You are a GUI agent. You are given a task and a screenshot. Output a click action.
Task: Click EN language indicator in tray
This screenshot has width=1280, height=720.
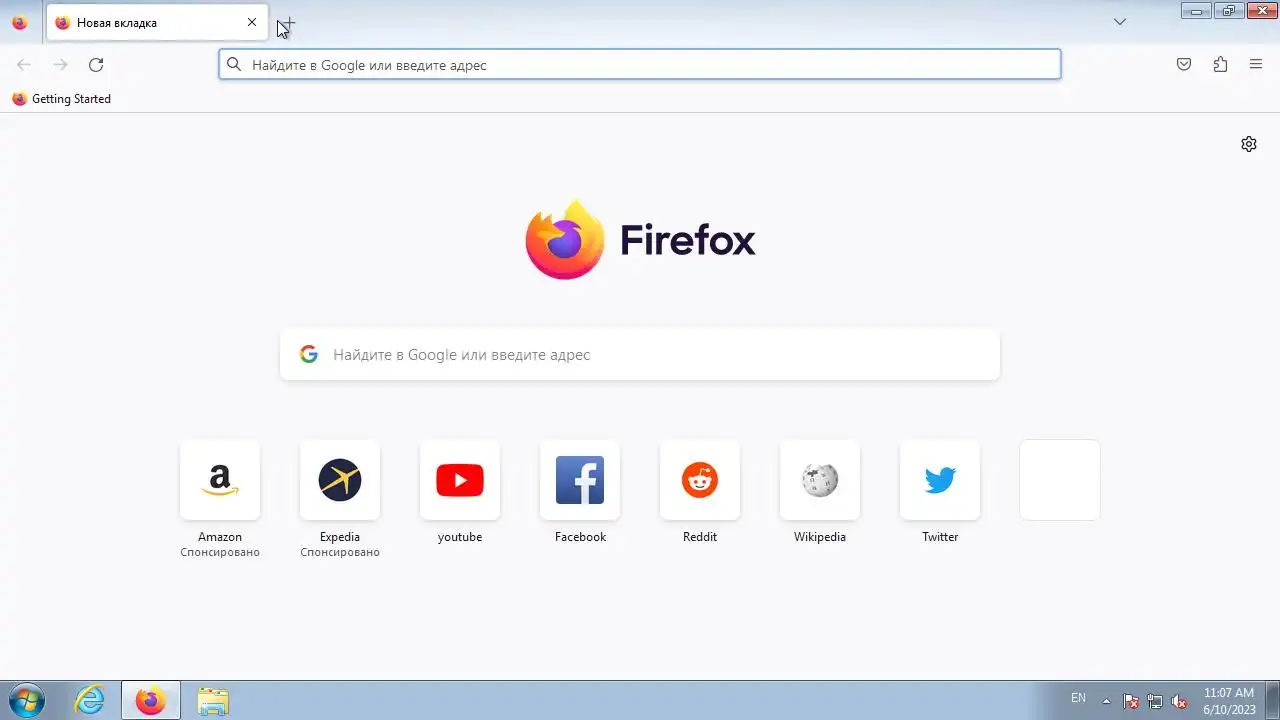click(x=1078, y=698)
